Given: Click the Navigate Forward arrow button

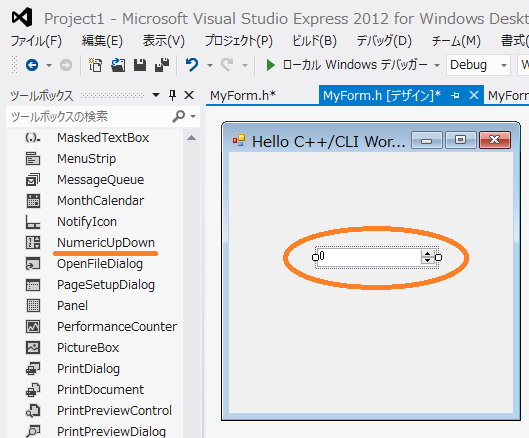Looking at the screenshot, I should 66,65.
